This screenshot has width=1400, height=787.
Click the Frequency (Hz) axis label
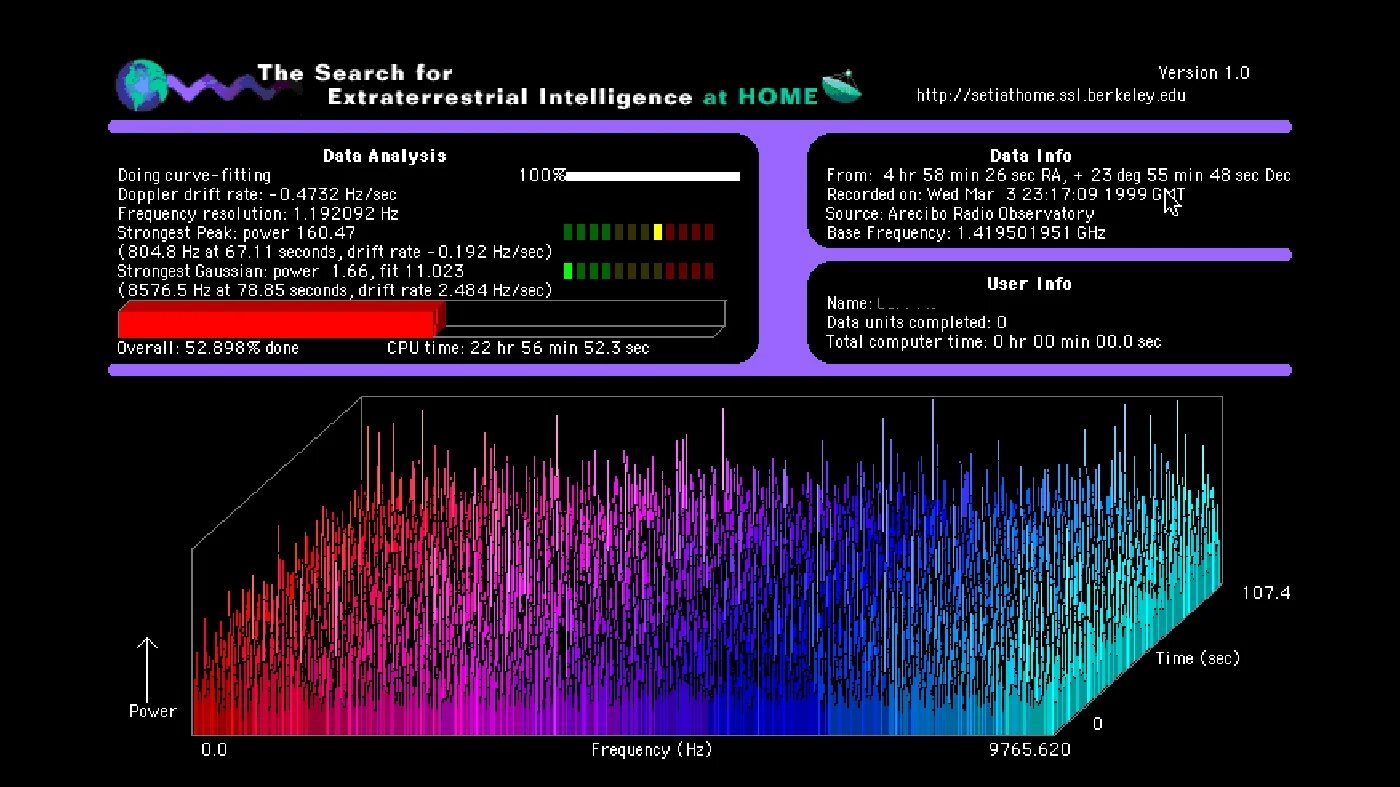tap(651, 749)
